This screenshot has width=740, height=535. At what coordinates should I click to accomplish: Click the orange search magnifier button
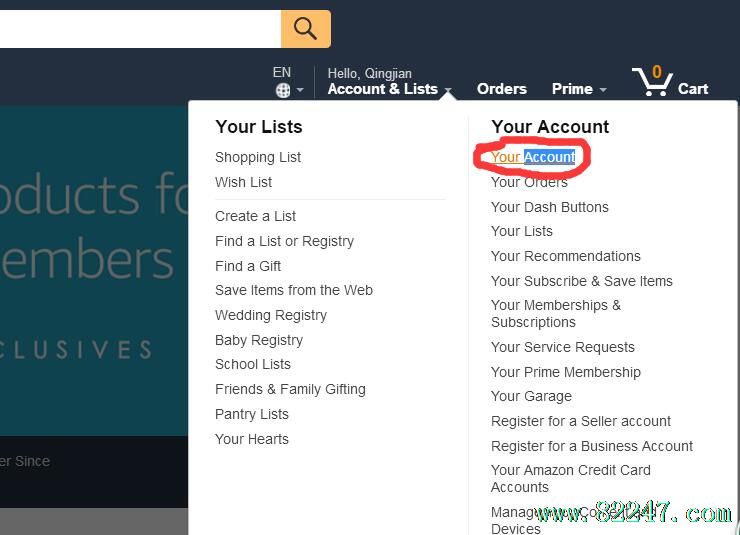(x=305, y=29)
